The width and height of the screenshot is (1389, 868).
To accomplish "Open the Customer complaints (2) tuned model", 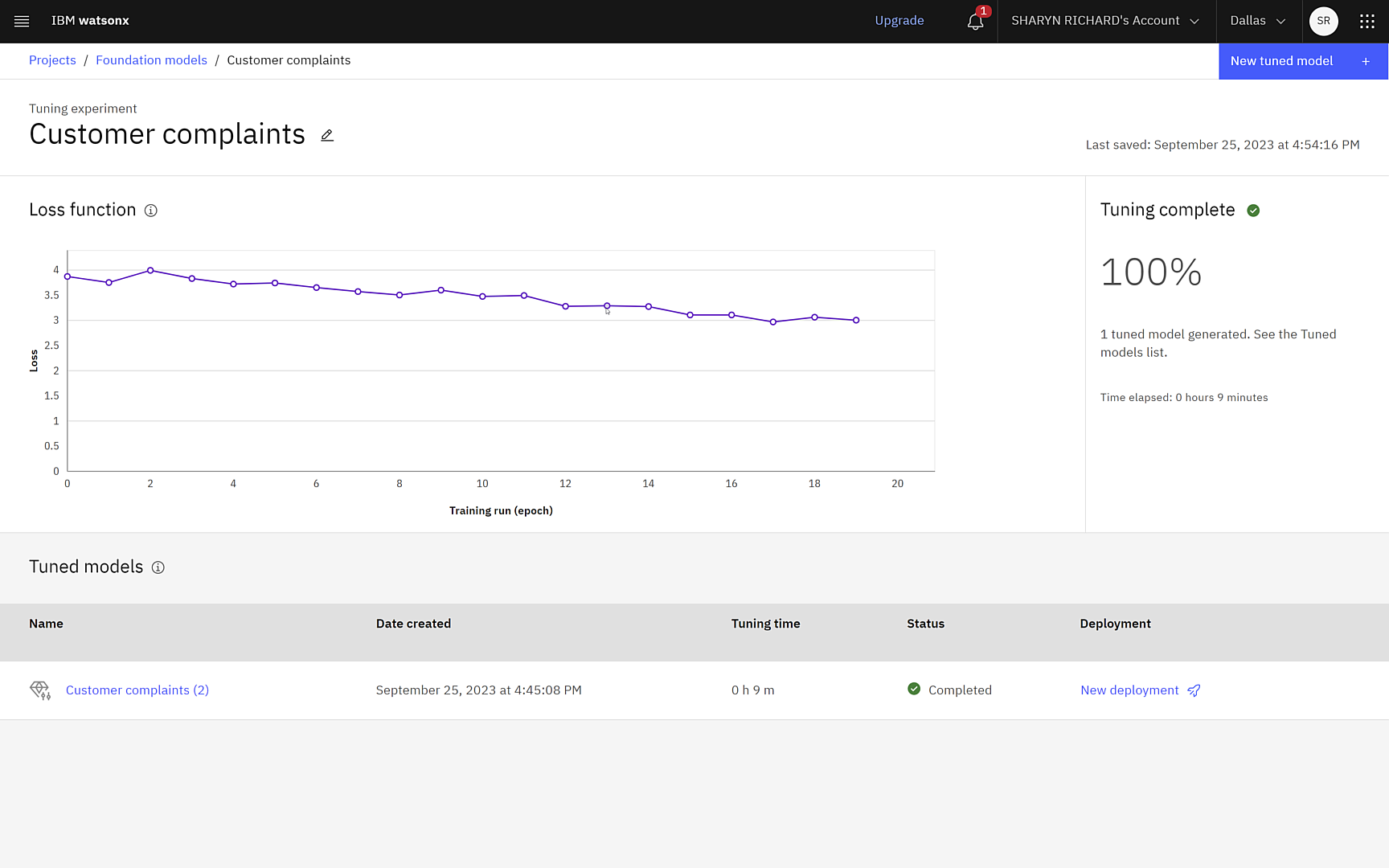I will pyautogui.click(x=137, y=690).
